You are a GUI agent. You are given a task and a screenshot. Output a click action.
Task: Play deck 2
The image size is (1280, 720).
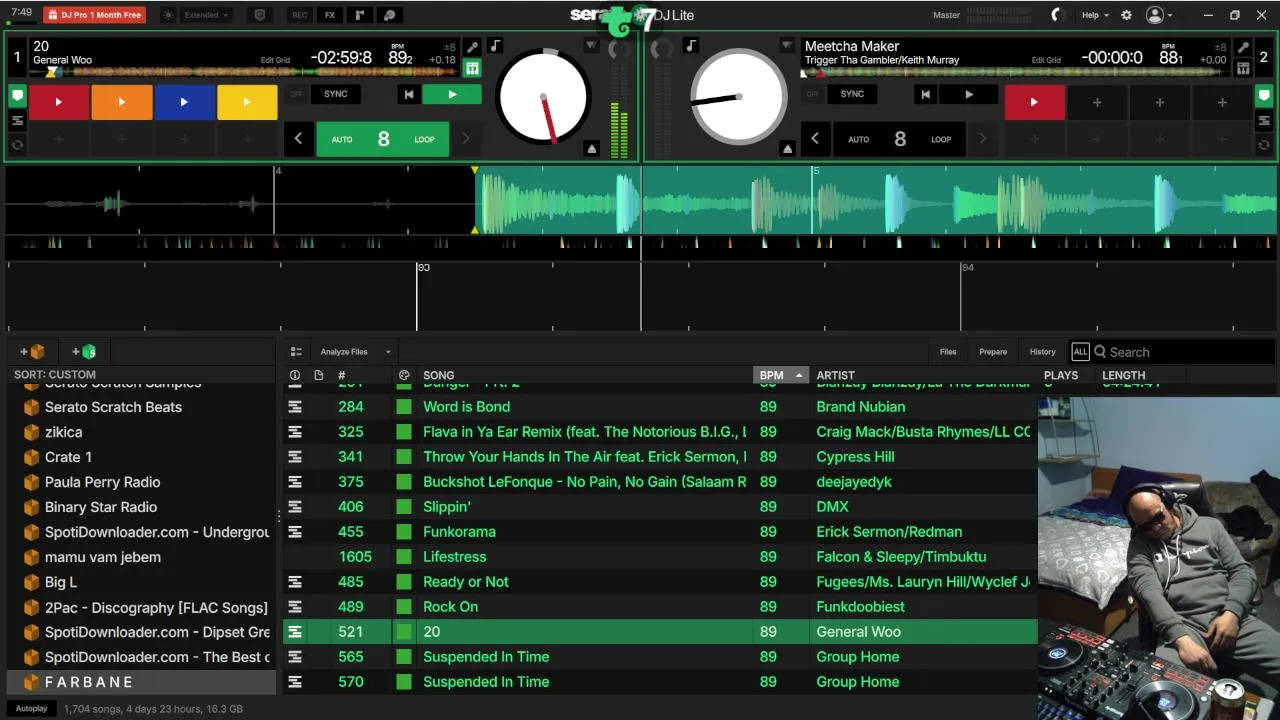coord(968,94)
